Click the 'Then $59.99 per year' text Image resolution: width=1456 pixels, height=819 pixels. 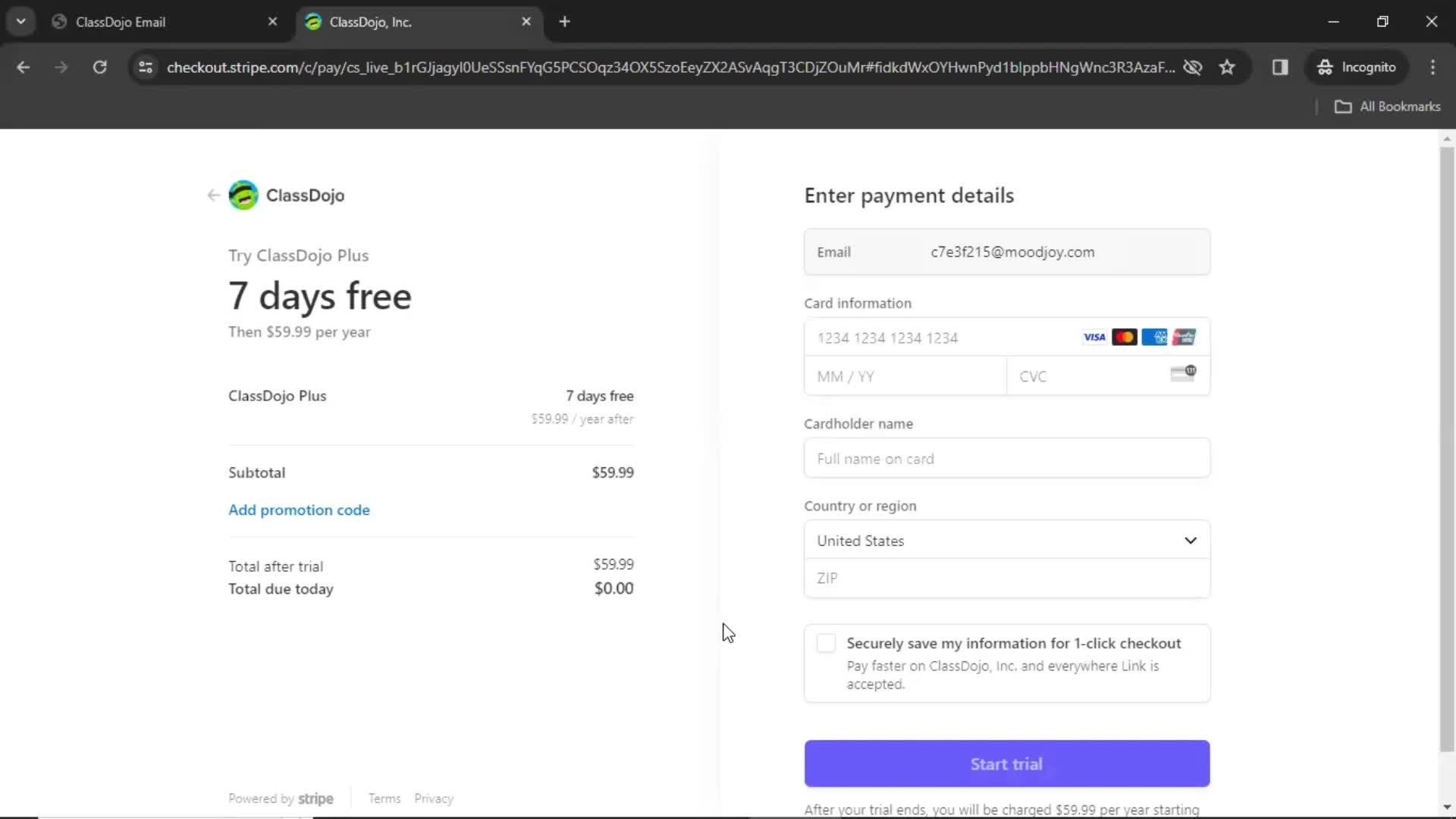click(300, 332)
